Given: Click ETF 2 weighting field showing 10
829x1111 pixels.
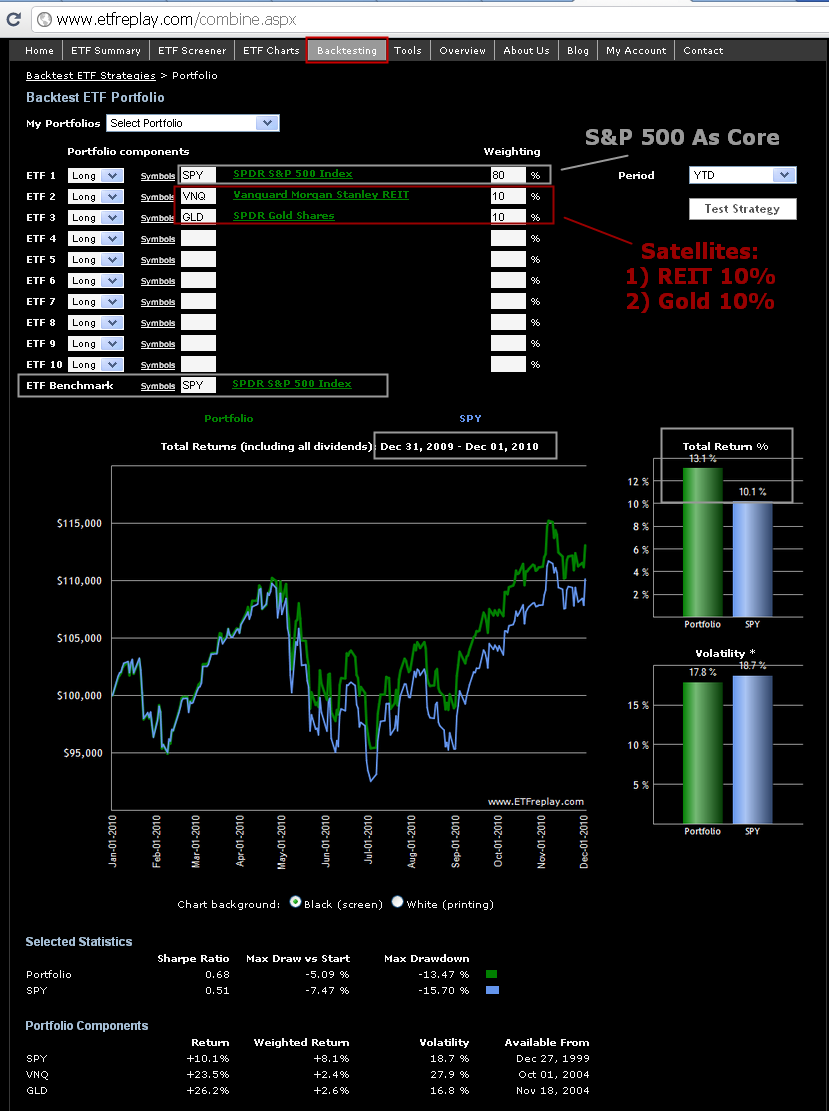Looking at the screenshot, I should tap(508, 196).
